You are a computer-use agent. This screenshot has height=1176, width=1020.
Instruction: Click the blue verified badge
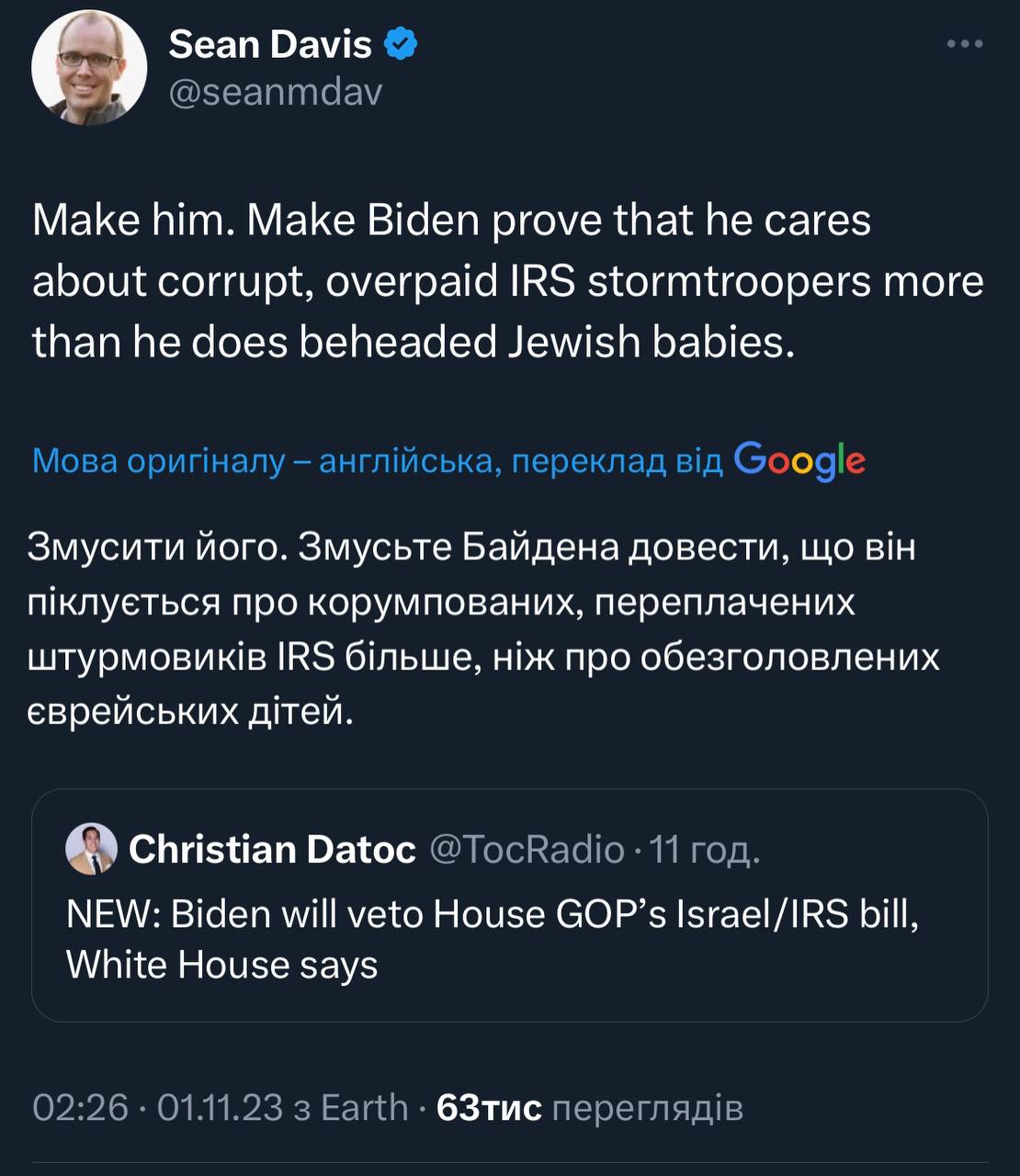401,44
